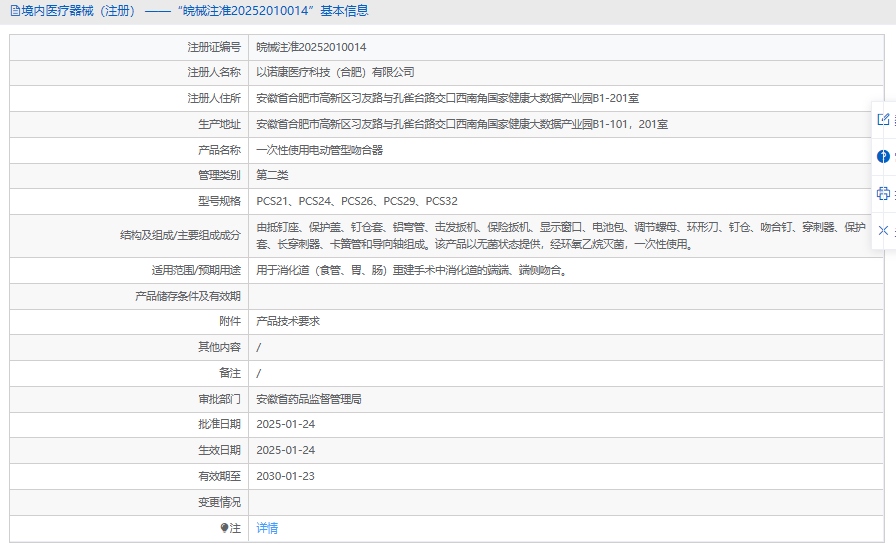Open the 详情 link

point(267,528)
